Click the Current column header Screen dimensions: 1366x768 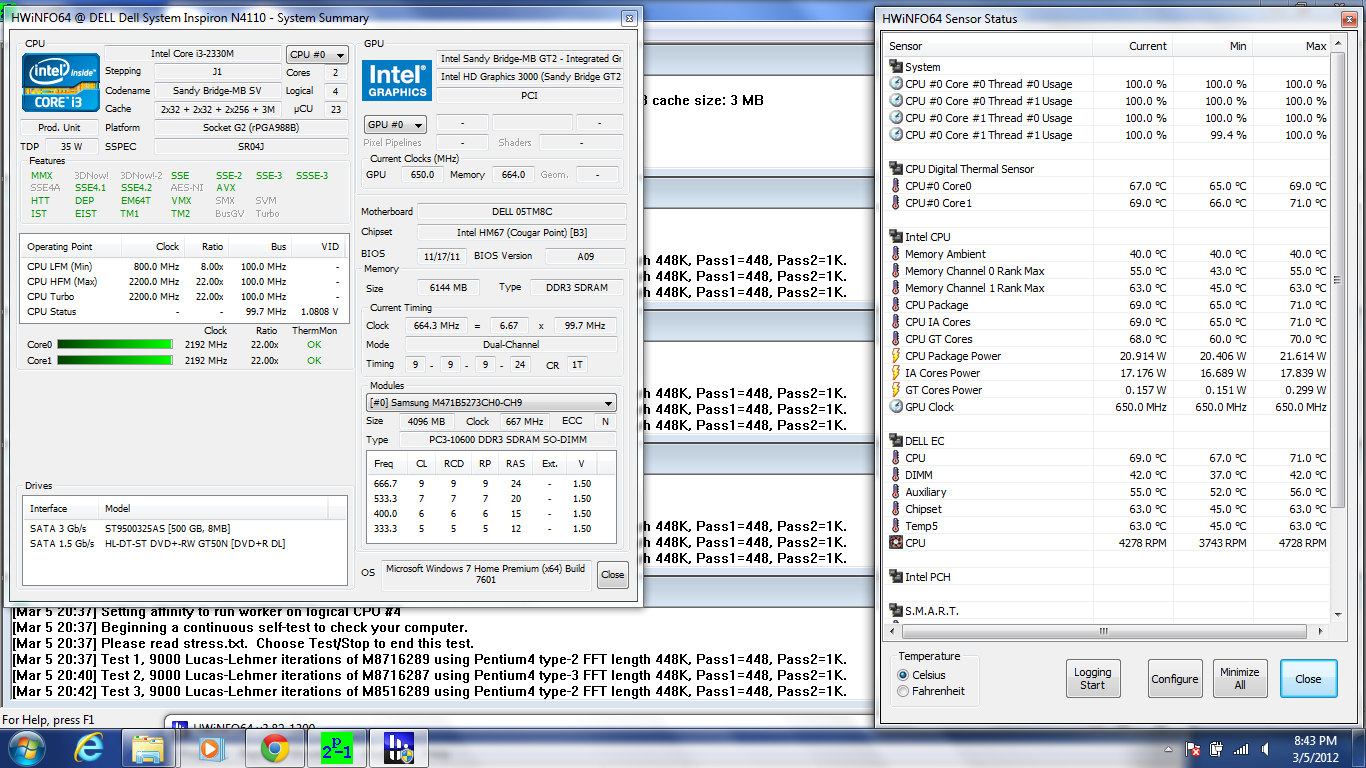[x=1132, y=46]
